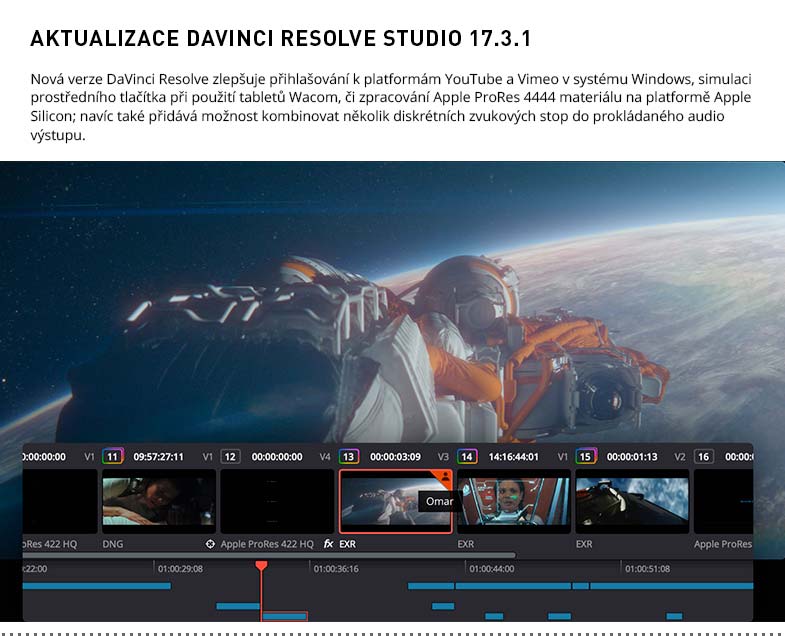Click the 01:00:51:08 ruler timecode

coord(647,569)
